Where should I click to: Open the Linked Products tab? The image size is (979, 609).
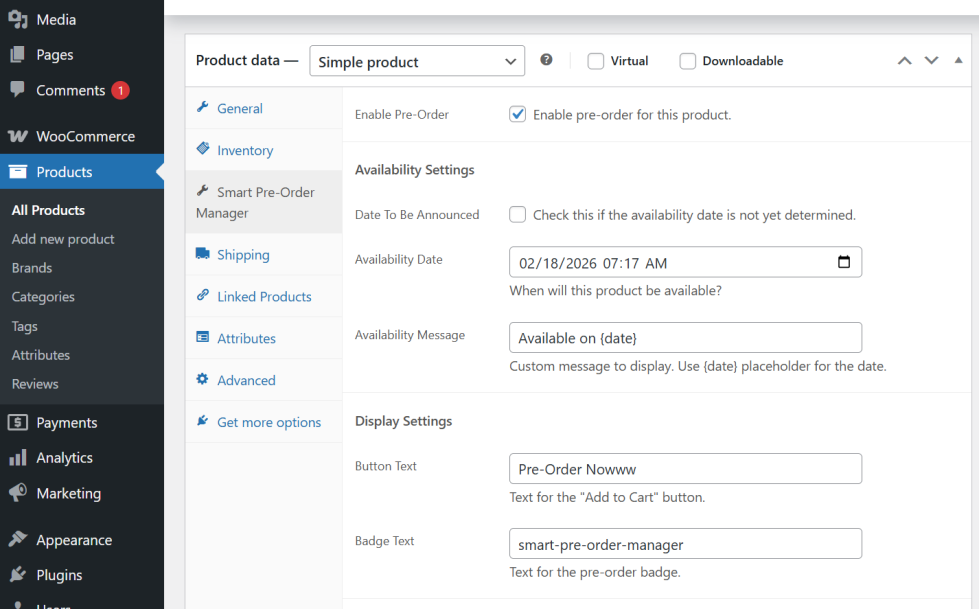[264, 296]
